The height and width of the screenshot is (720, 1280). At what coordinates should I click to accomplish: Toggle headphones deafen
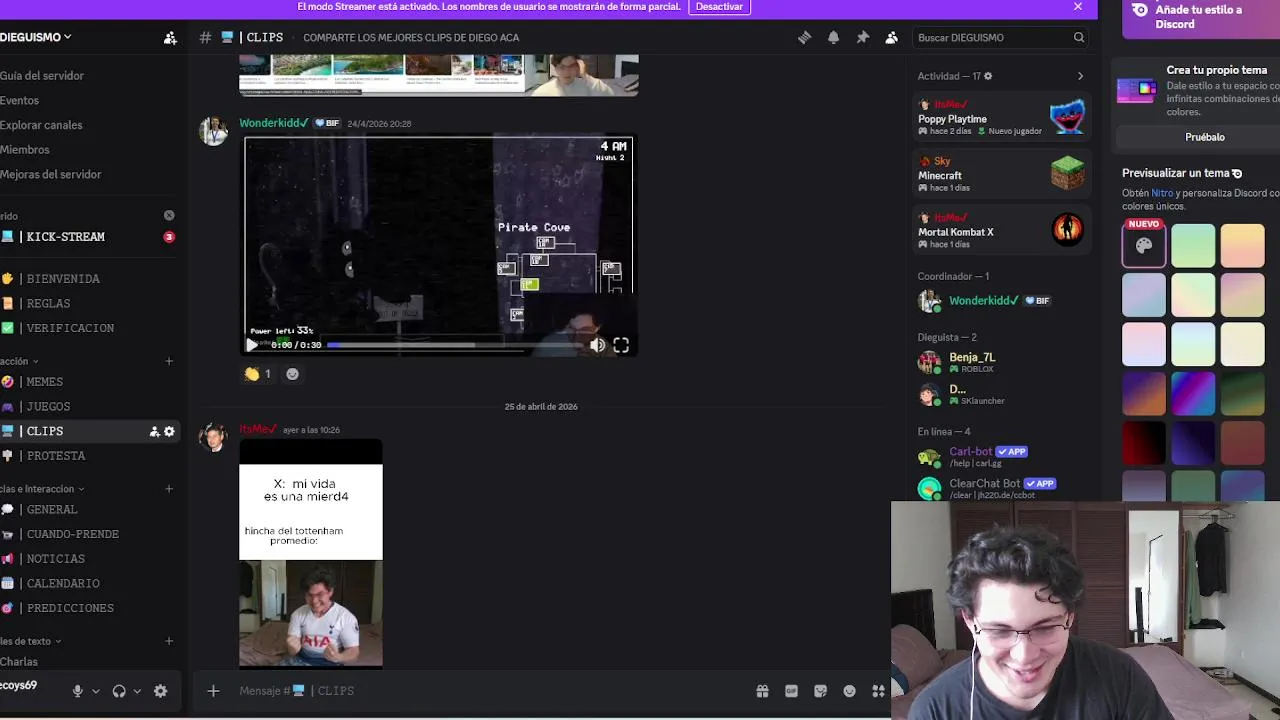click(x=119, y=691)
